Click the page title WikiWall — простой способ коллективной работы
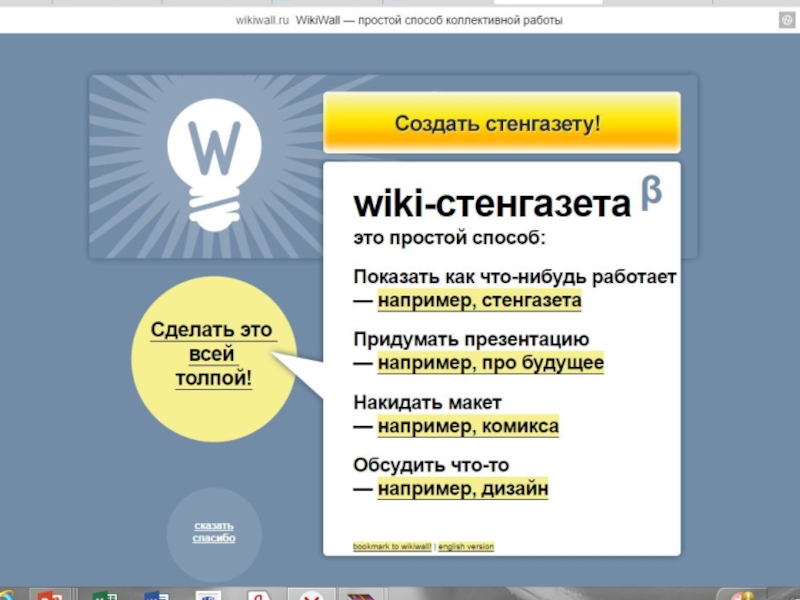 429,20
